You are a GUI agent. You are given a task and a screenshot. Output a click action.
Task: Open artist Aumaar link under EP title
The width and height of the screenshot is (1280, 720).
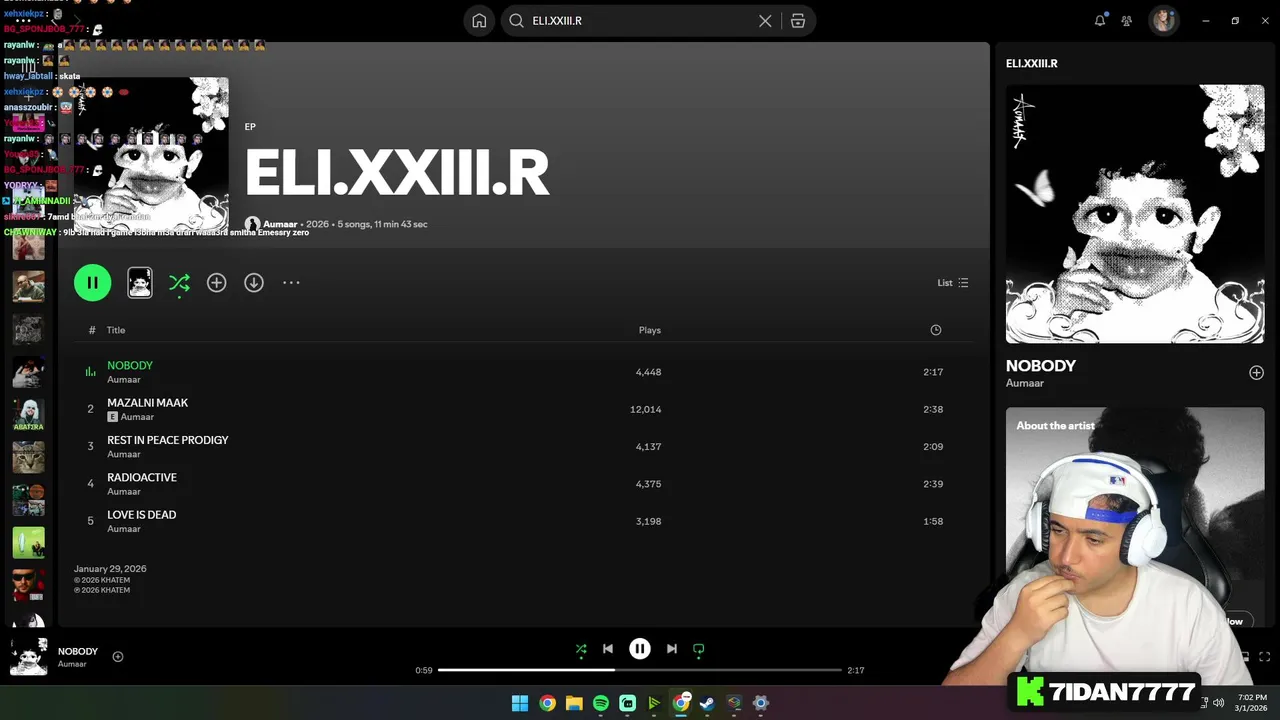[x=280, y=224]
